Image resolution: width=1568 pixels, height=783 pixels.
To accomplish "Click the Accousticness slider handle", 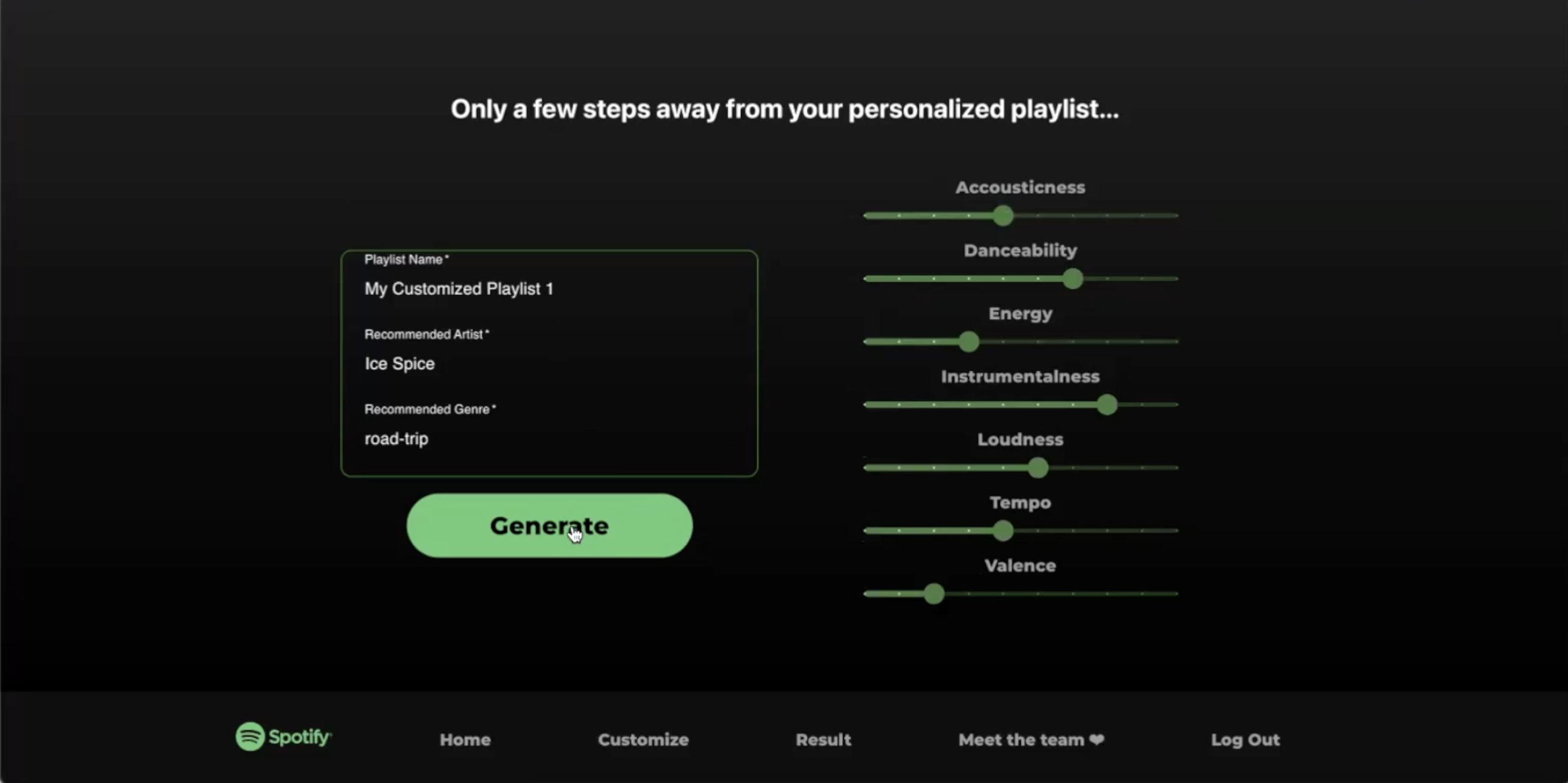I will click(x=1003, y=215).
